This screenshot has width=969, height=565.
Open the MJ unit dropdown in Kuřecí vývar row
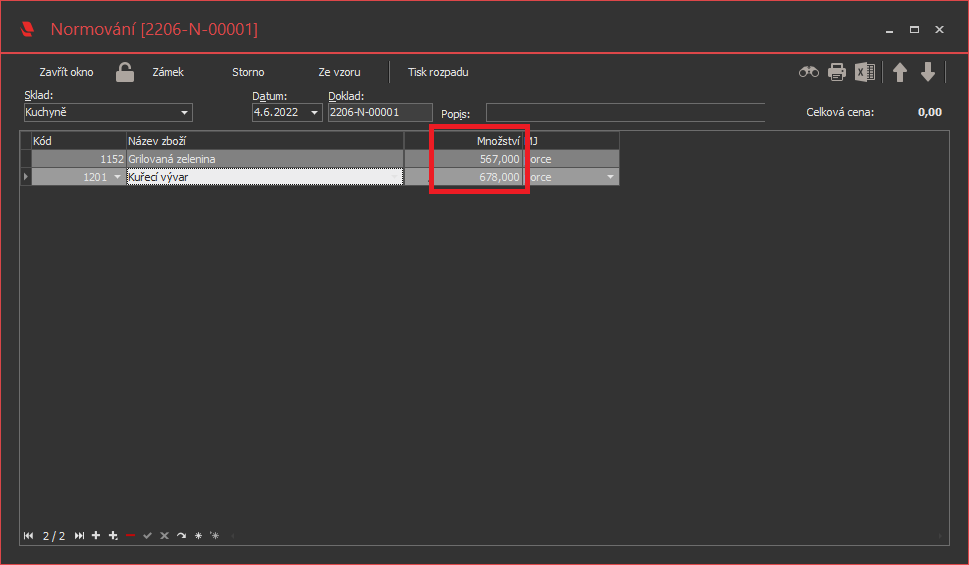click(611, 177)
